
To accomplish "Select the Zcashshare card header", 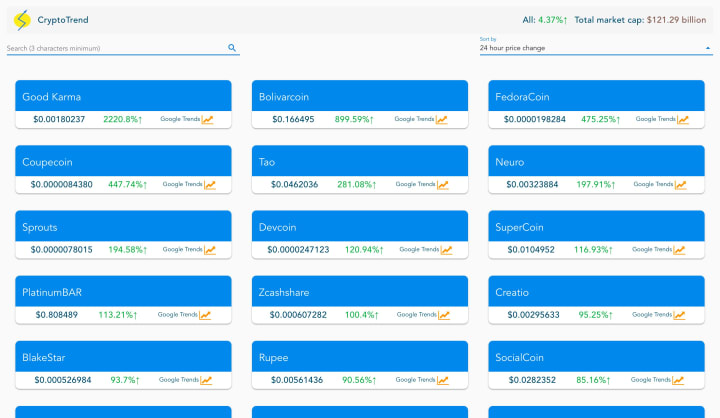I will tap(360, 292).
